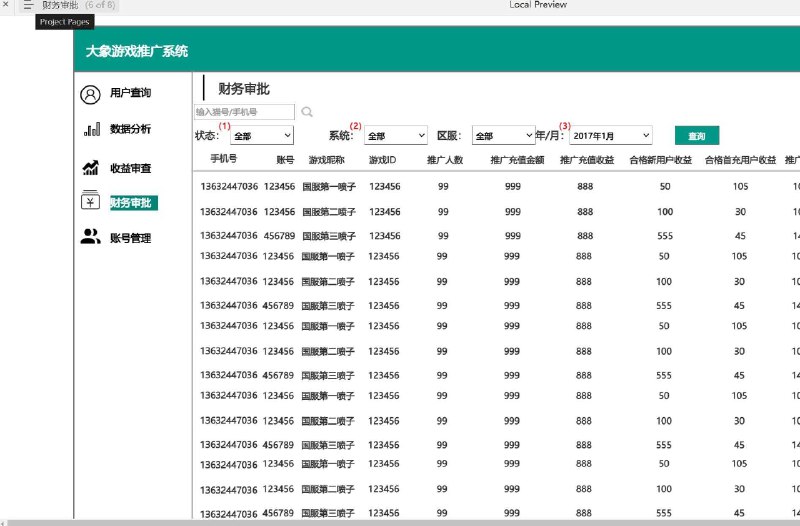
Task: Focus the 输入账号/手机号 search field
Action: (x=244, y=112)
